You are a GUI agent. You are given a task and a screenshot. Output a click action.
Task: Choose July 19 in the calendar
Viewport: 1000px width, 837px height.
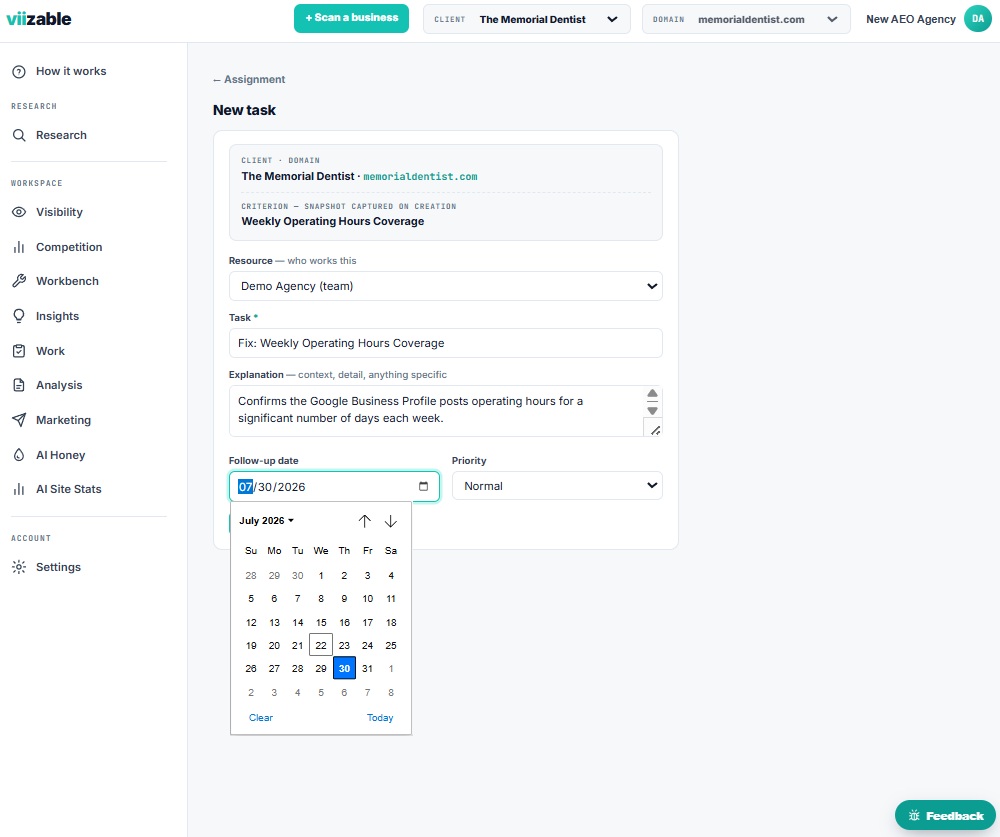pos(251,646)
